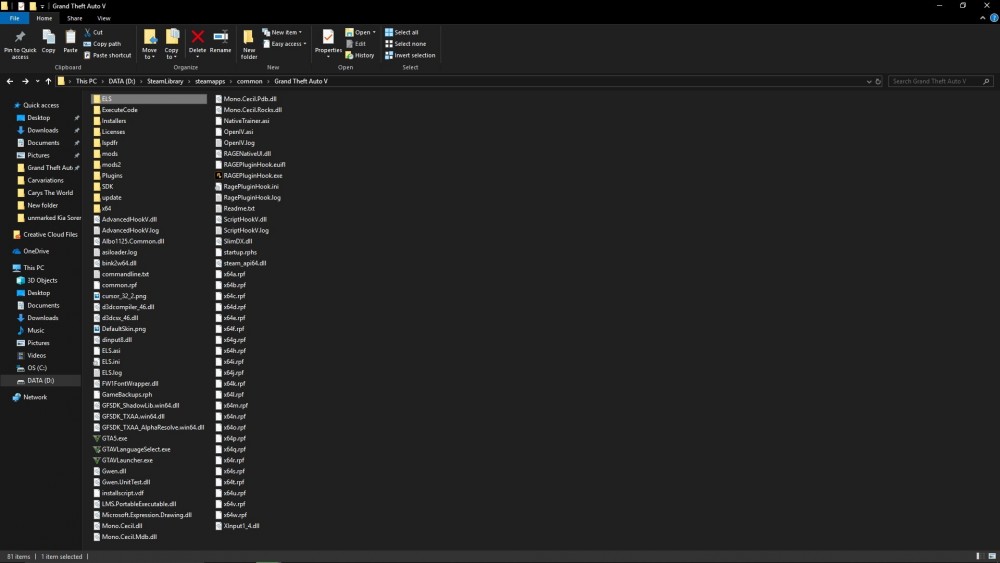This screenshot has width=1000, height=563.
Task: Click the Properties icon
Action: tap(328, 37)
